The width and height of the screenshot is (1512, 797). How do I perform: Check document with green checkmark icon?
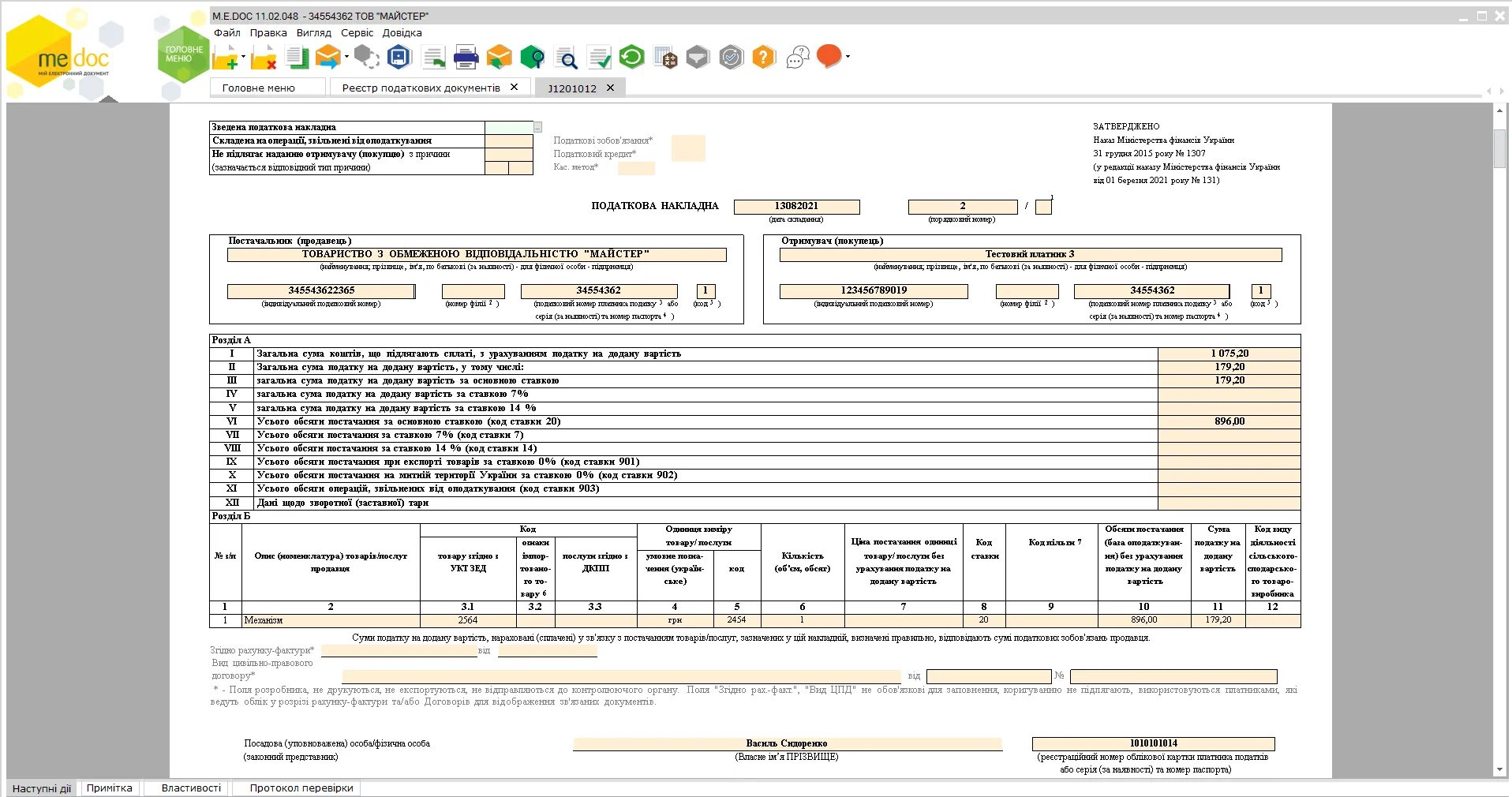pyautogui.click(x=599, y=57)
